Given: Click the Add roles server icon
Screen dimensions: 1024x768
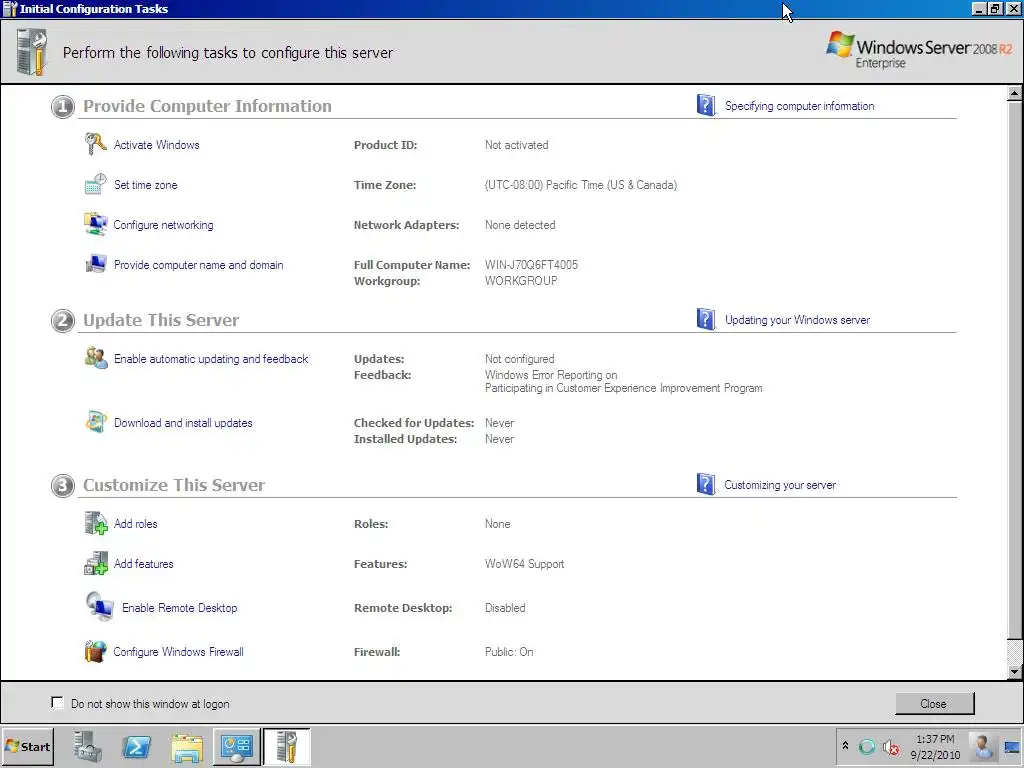Looking at the screenshot, I should [x=95, y=523].
